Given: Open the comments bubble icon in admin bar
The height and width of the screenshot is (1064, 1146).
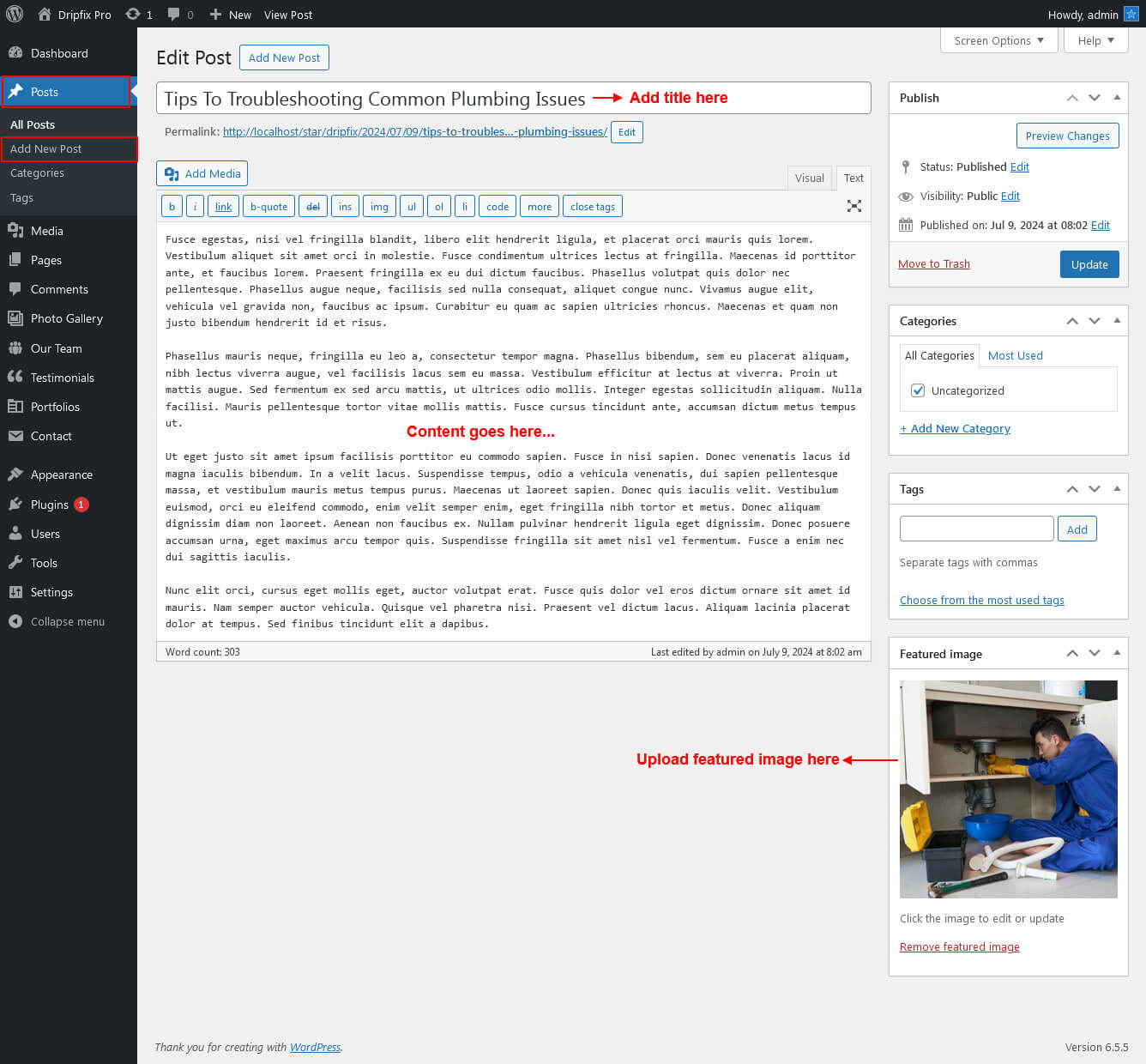Looking at the screenshot, I should click(174, 14).
